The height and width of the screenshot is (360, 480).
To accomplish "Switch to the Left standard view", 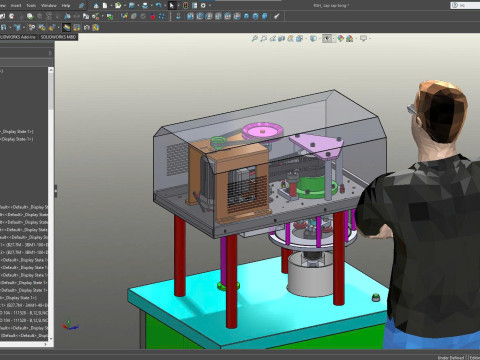I will [209, 16].
